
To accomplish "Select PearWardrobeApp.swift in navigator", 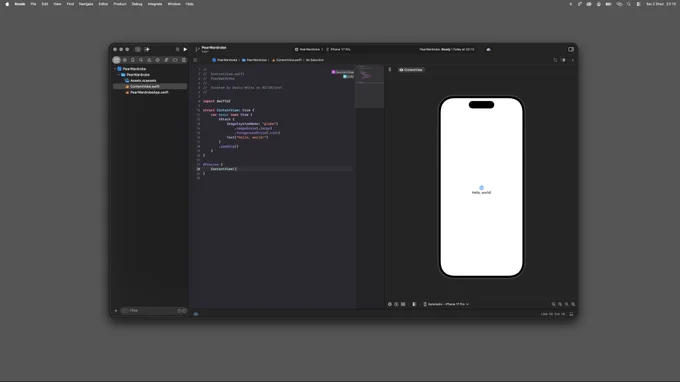I will [149, 92].
